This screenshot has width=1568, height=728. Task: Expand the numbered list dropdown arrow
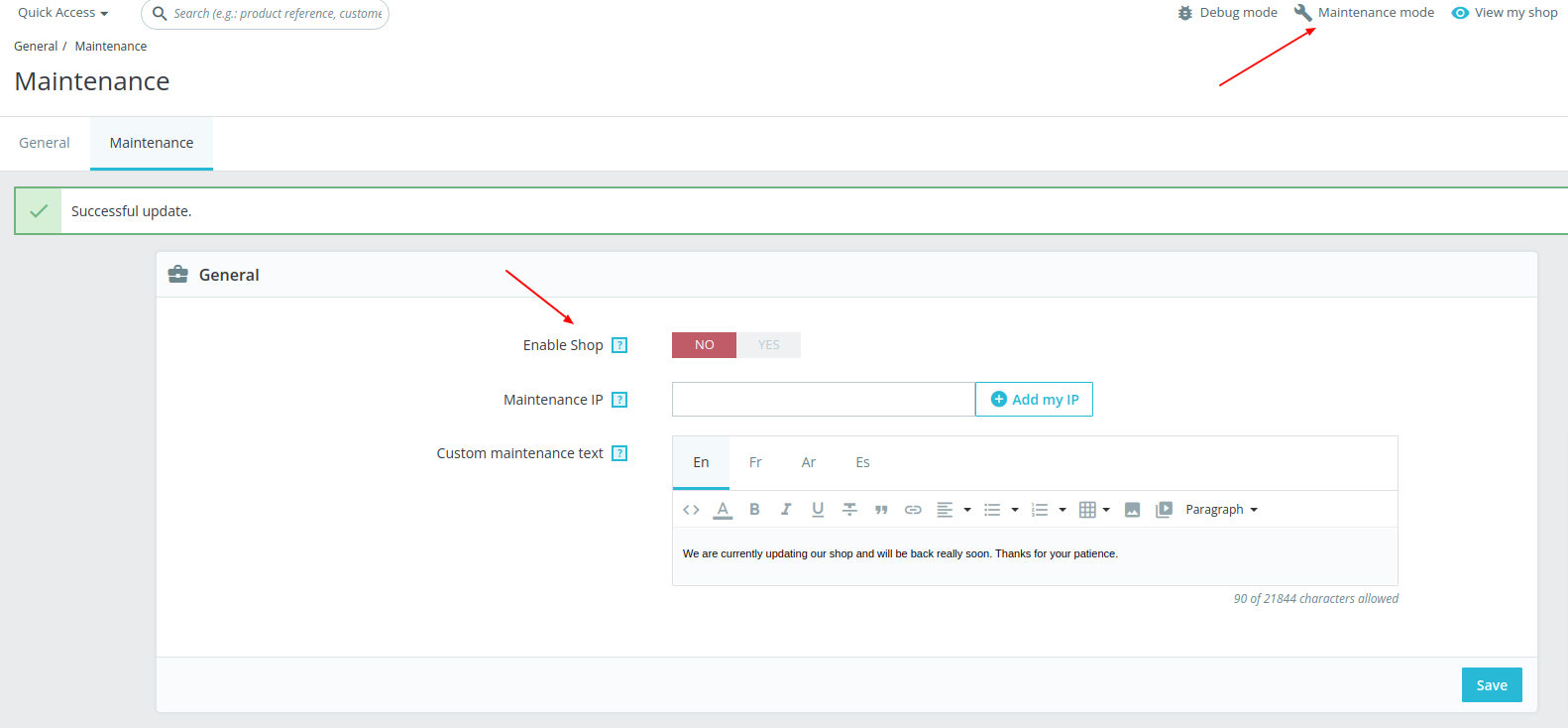click(1063, 510)
